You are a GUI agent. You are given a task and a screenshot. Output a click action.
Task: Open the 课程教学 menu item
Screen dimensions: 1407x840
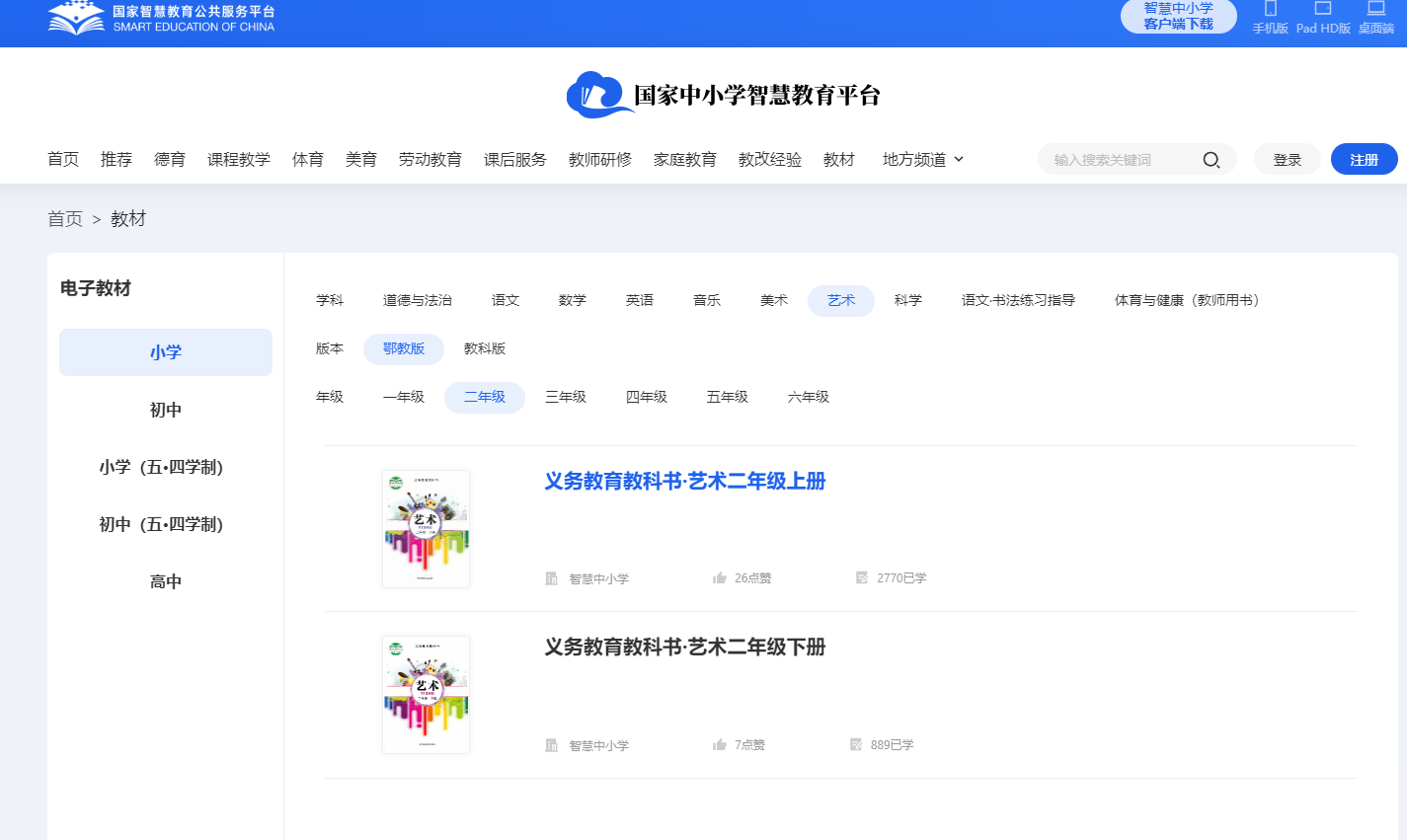pos(237,159)
